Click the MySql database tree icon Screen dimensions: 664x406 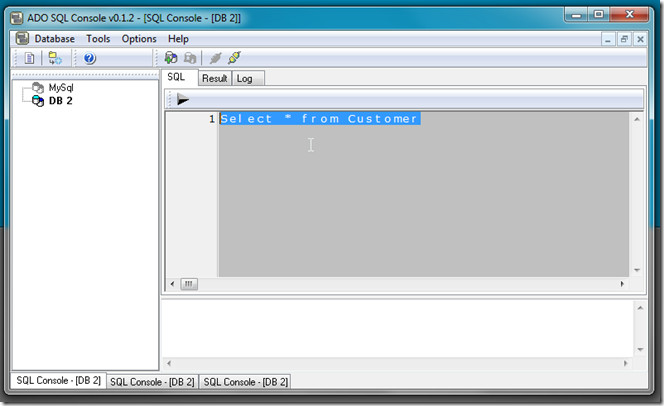(x=38, y=88)
